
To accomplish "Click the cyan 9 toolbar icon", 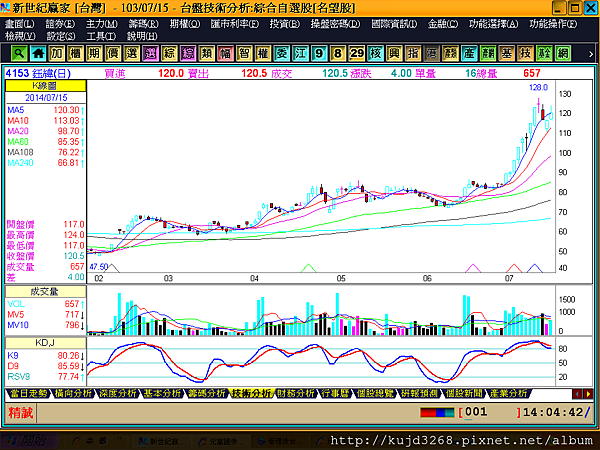I will (319, 53).
